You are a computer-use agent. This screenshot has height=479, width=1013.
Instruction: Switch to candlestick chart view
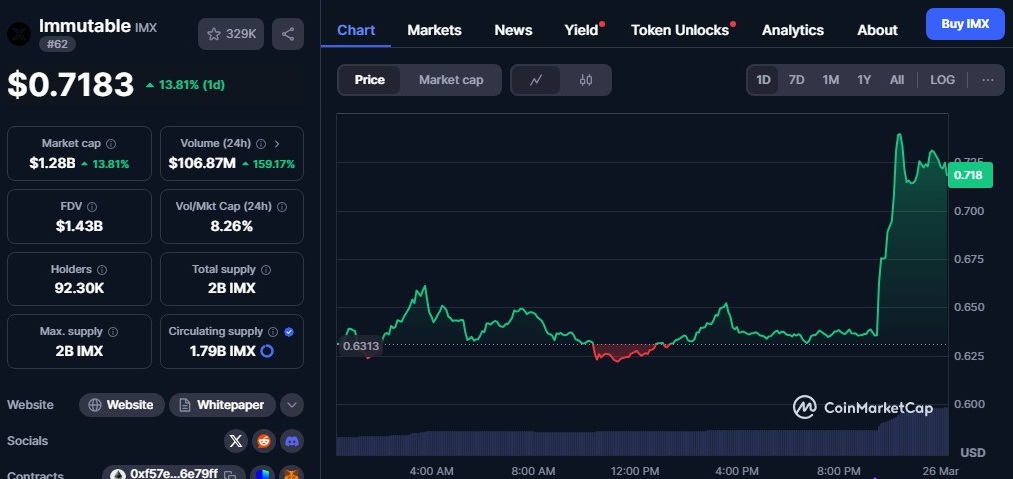pyautogui.click(x=586, y=80)
